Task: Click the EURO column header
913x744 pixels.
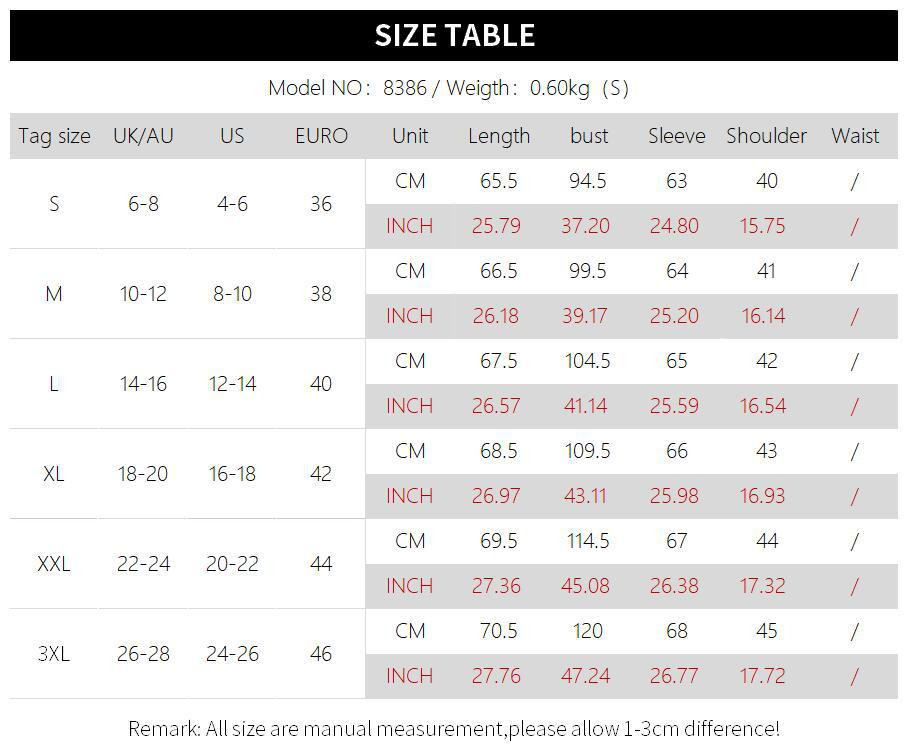Action: coord(321,136)
